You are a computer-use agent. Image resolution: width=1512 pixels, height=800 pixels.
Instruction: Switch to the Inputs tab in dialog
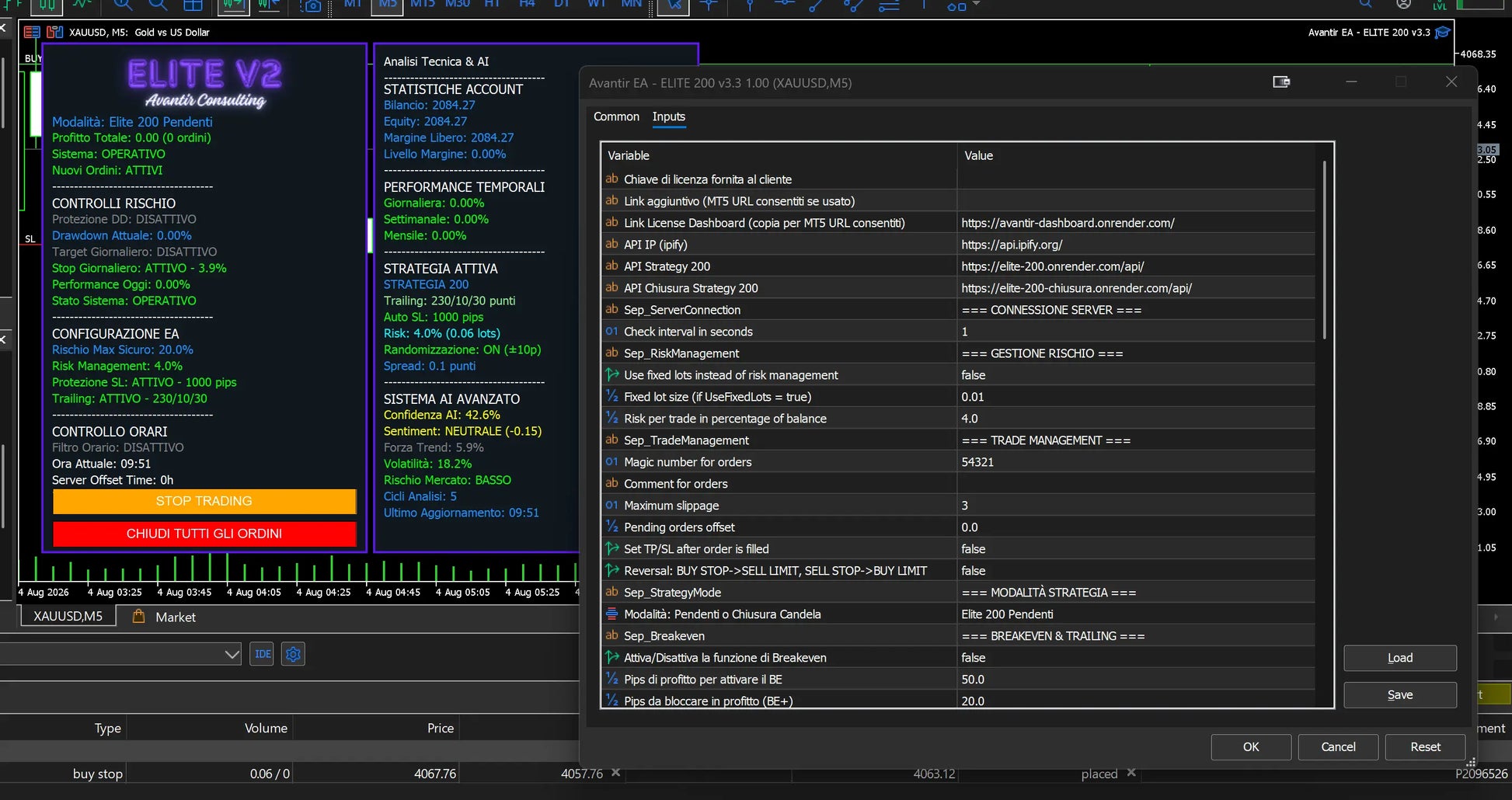click(x=669, y=117)
